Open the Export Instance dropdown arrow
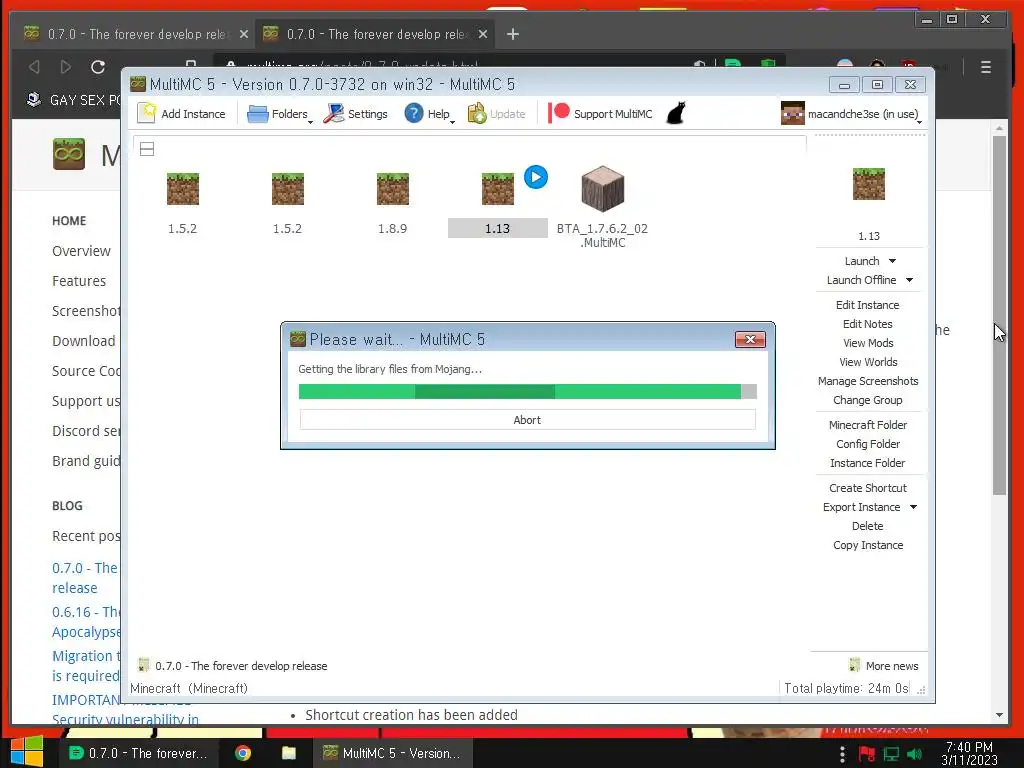This screenshot has width=1024, height=768. pyautogui.click(x=913, y=507)
